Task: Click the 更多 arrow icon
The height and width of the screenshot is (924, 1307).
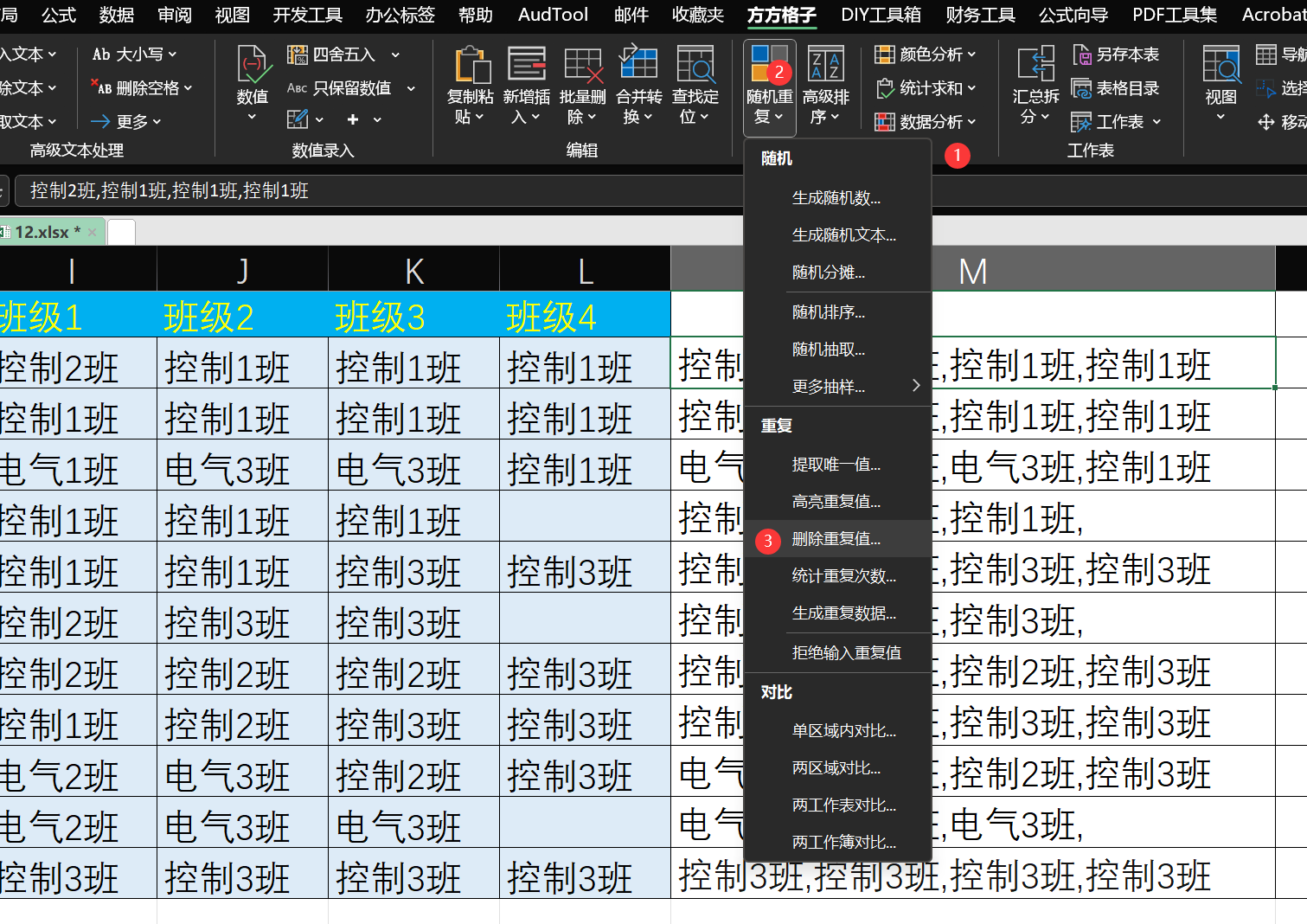Action: pyautogui.click(x=100, y=122)
